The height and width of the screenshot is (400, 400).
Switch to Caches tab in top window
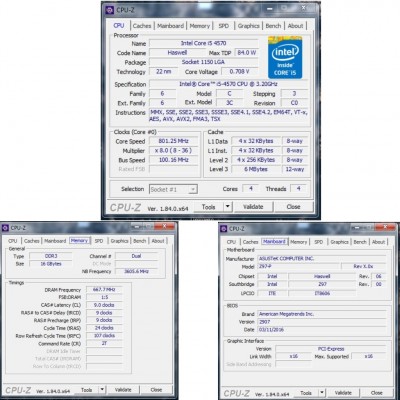coord(142,26)
